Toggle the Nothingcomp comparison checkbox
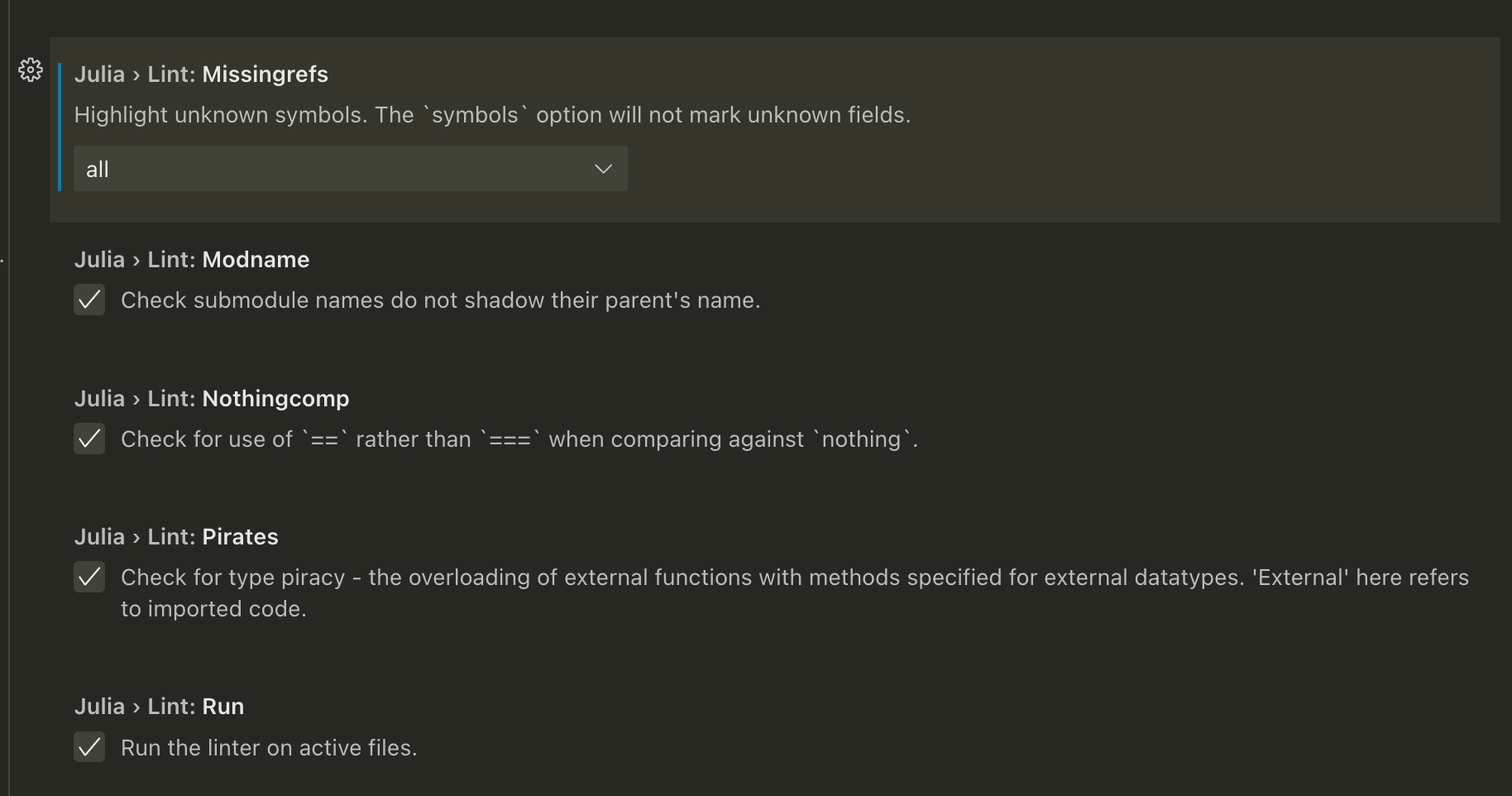Screen dimensions: 1512x796 point(89,439)
